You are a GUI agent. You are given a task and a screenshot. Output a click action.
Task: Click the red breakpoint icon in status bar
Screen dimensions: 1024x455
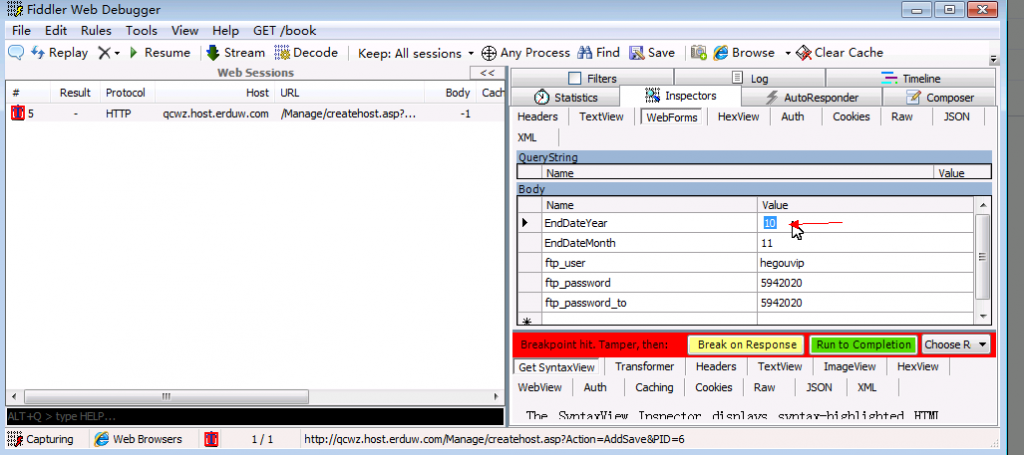[x=211, y=439]
